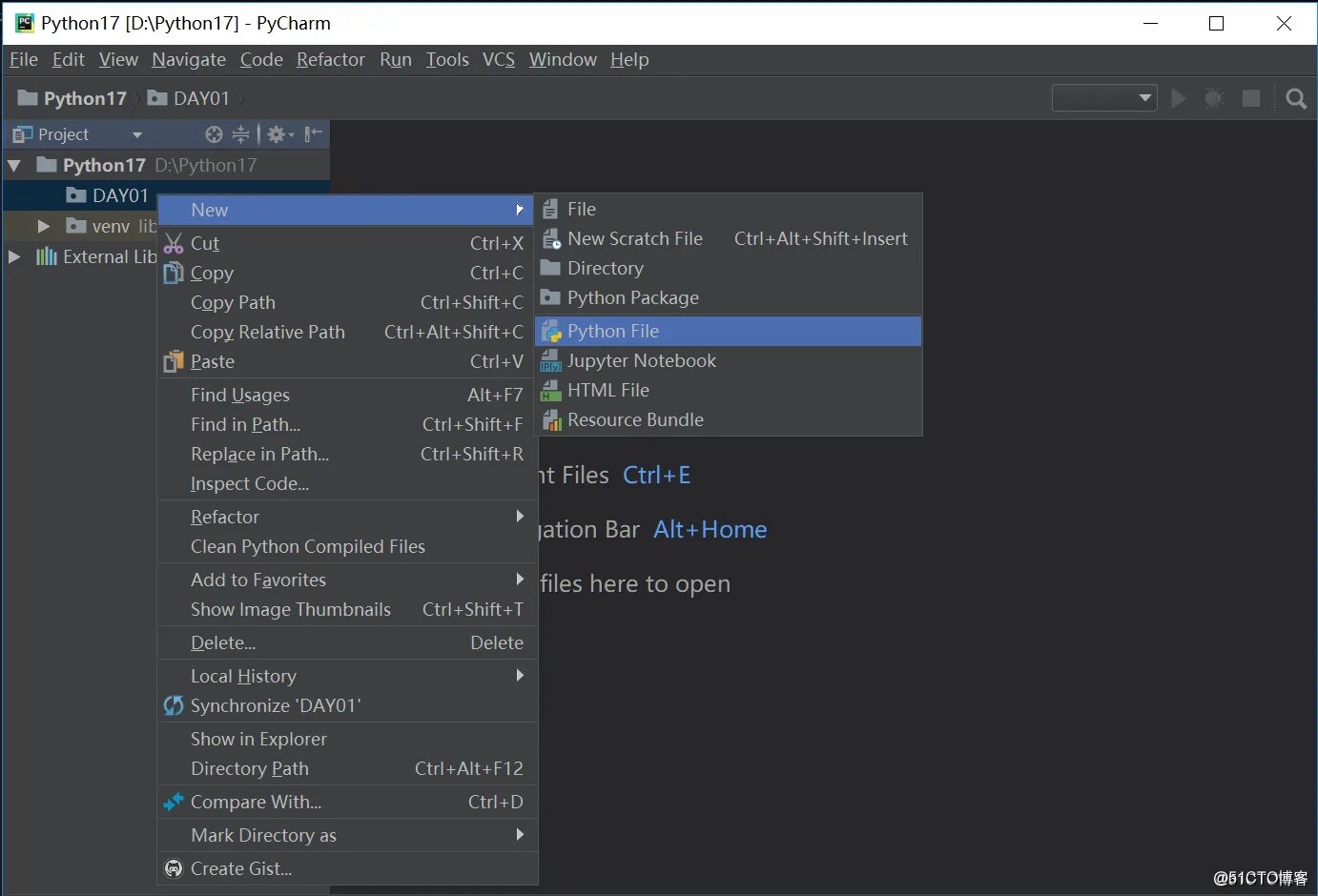Click the DAY01 breadcrumb in navigation bar
The width and height of the screenshot is (1318, 896).
(x=200, y=98)
